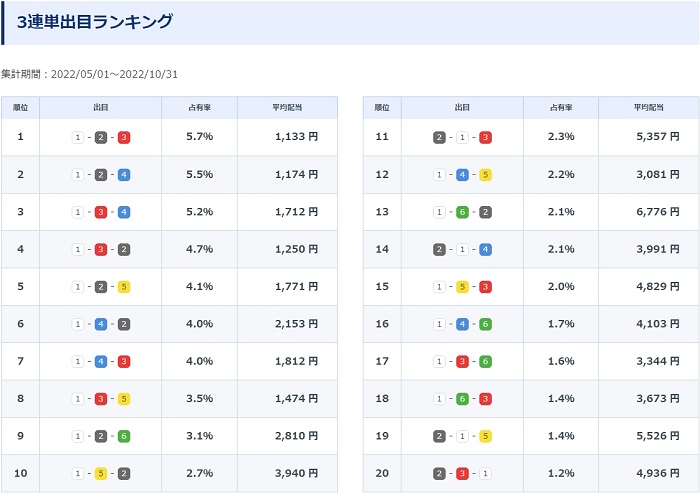Click the green 6 badge in rank 9 row
This screenshot has width=700, height=493.
pos(124,436)
